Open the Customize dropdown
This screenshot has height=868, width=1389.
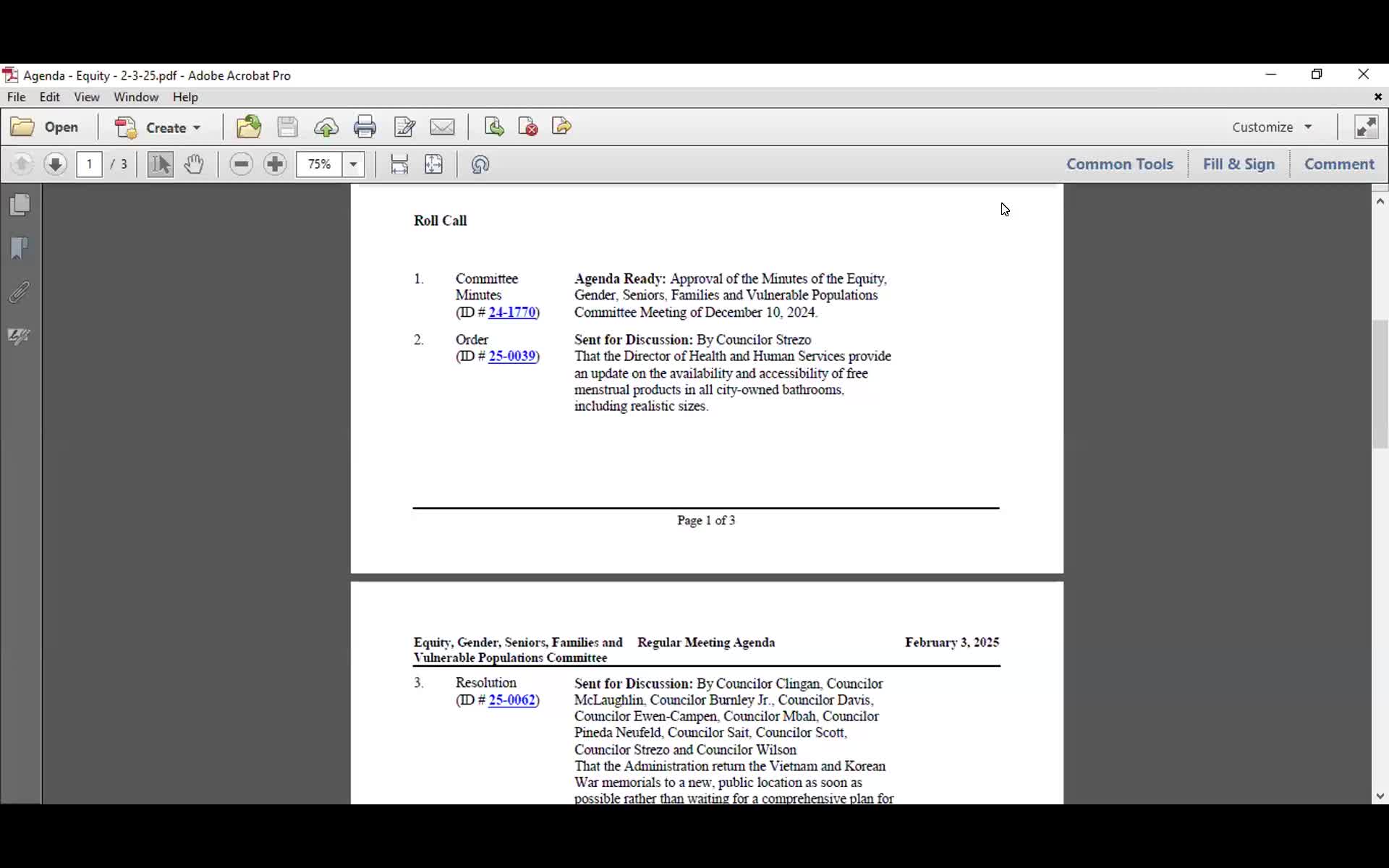[x=1271, y=127]
